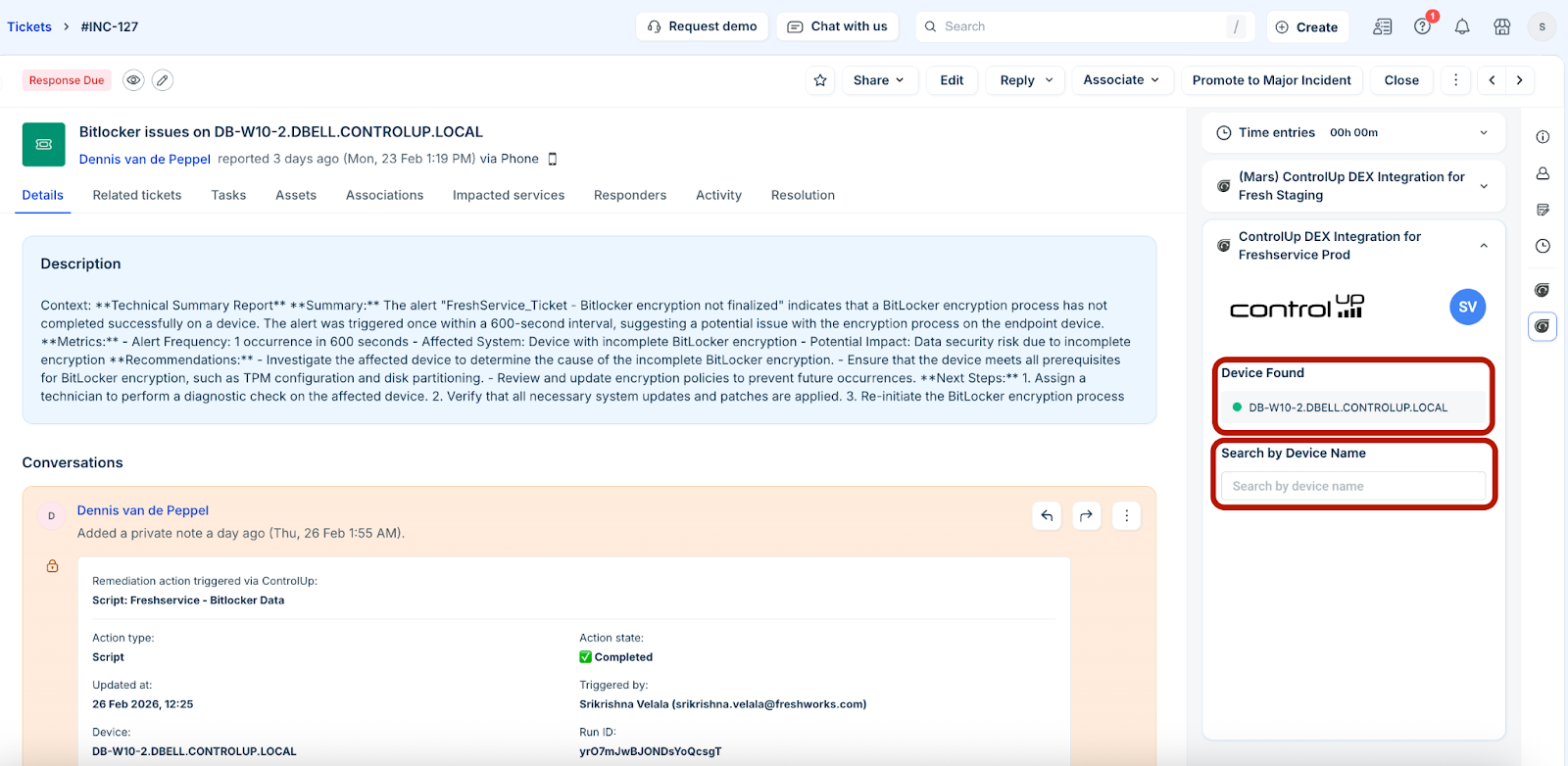Open the notifications bell
The width and height of the screenshot is (1568, 766).
1462,26
